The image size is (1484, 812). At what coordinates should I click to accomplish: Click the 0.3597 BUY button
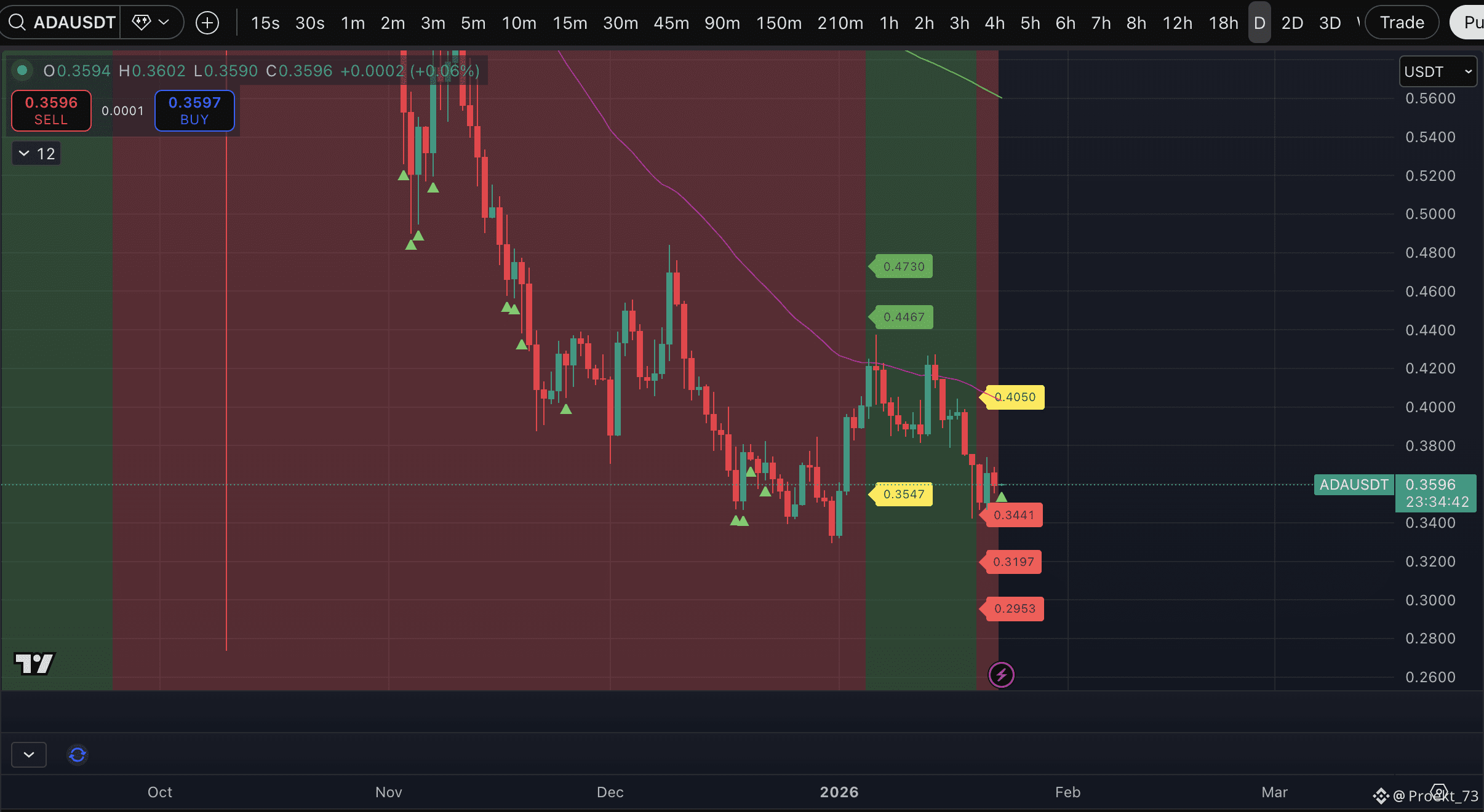click(x=194, y=111)
